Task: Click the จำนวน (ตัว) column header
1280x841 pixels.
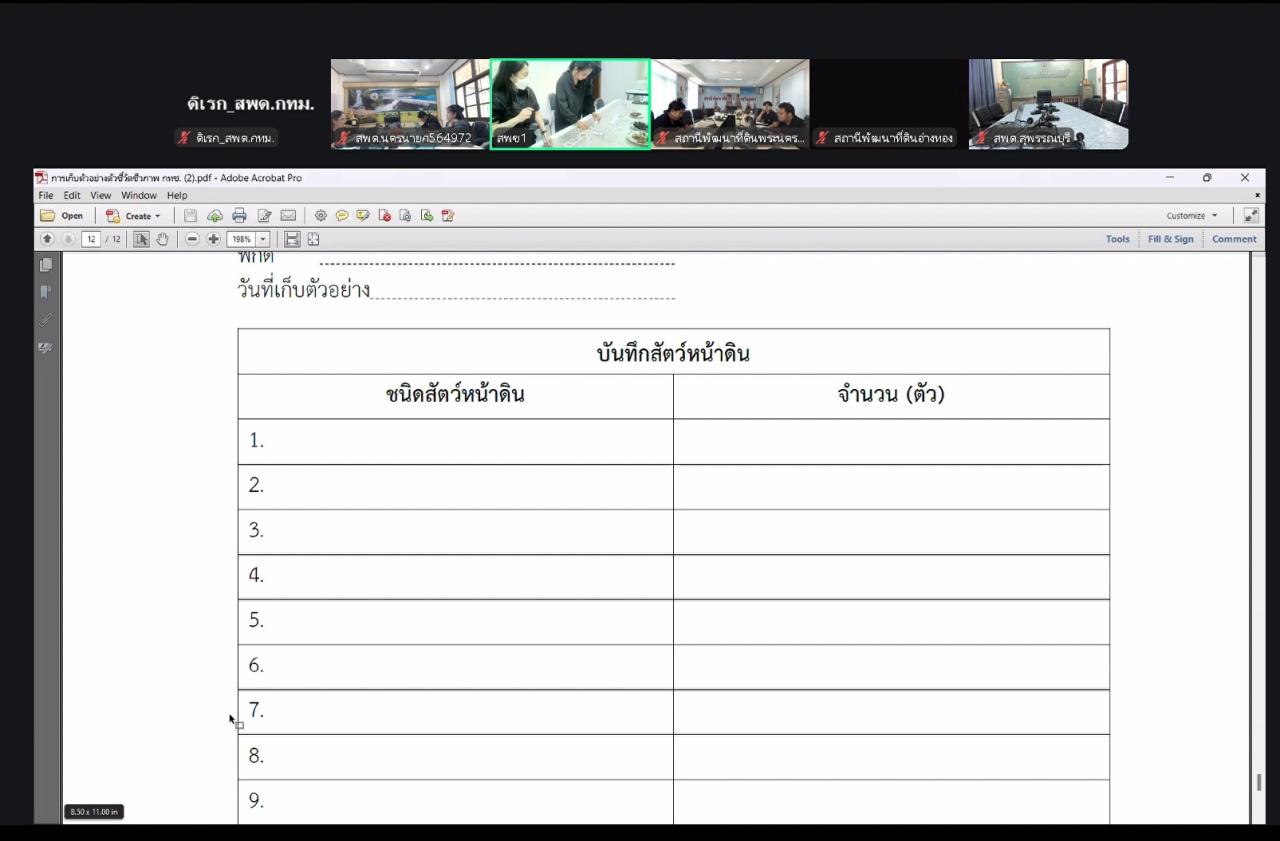Action: tap(891, 394)
